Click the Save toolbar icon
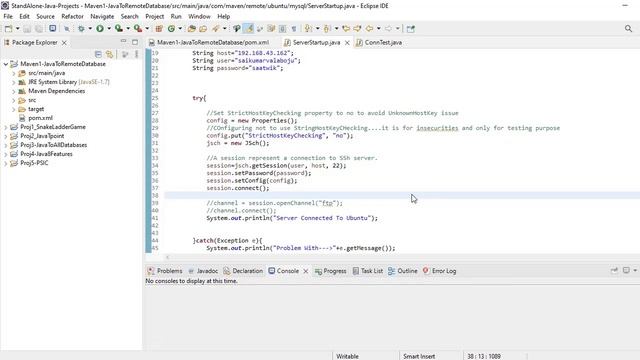Image resolution: width=640 pixels, height=360 pixels. 27,29
